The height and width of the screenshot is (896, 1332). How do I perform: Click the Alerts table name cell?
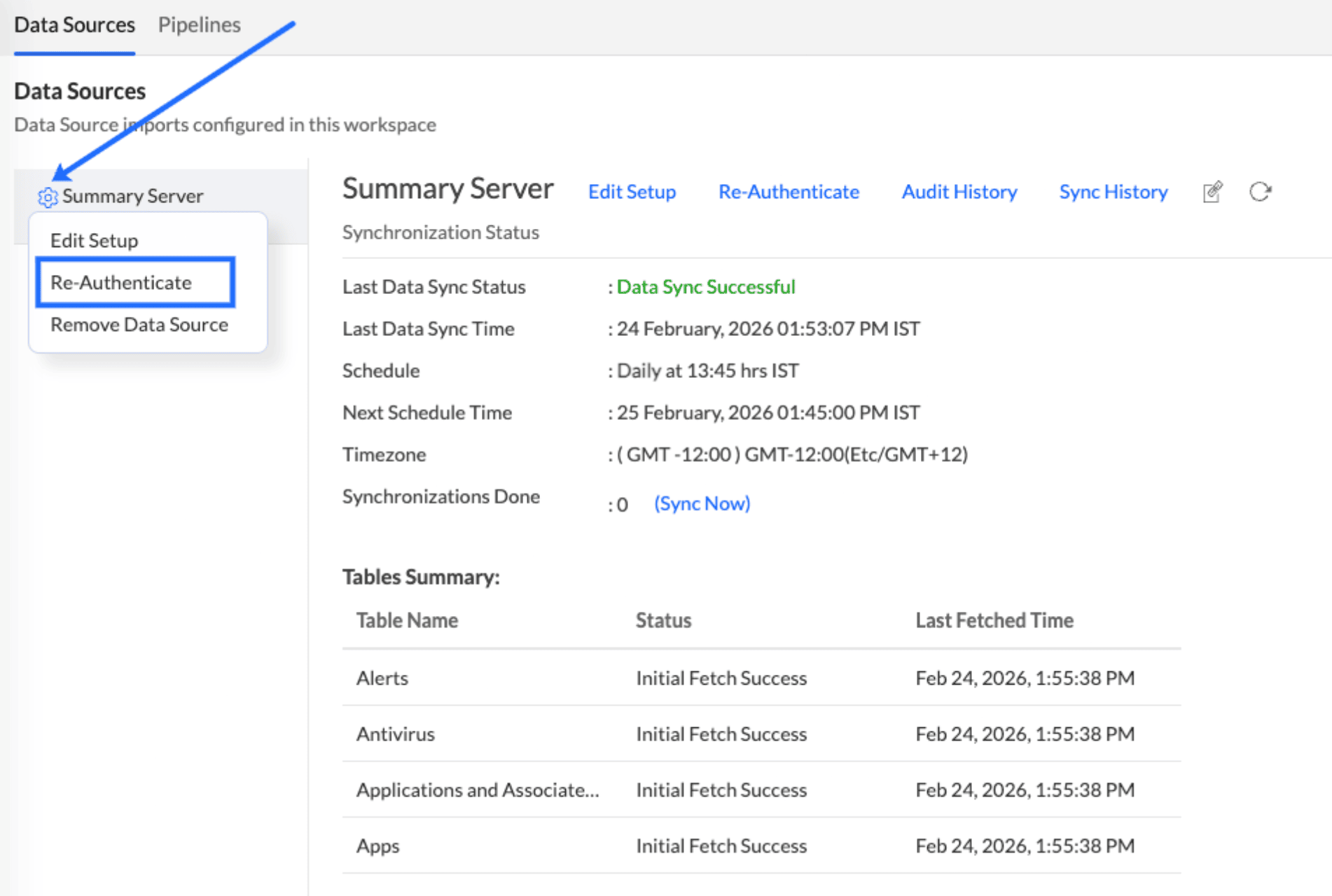coord(382,678)
